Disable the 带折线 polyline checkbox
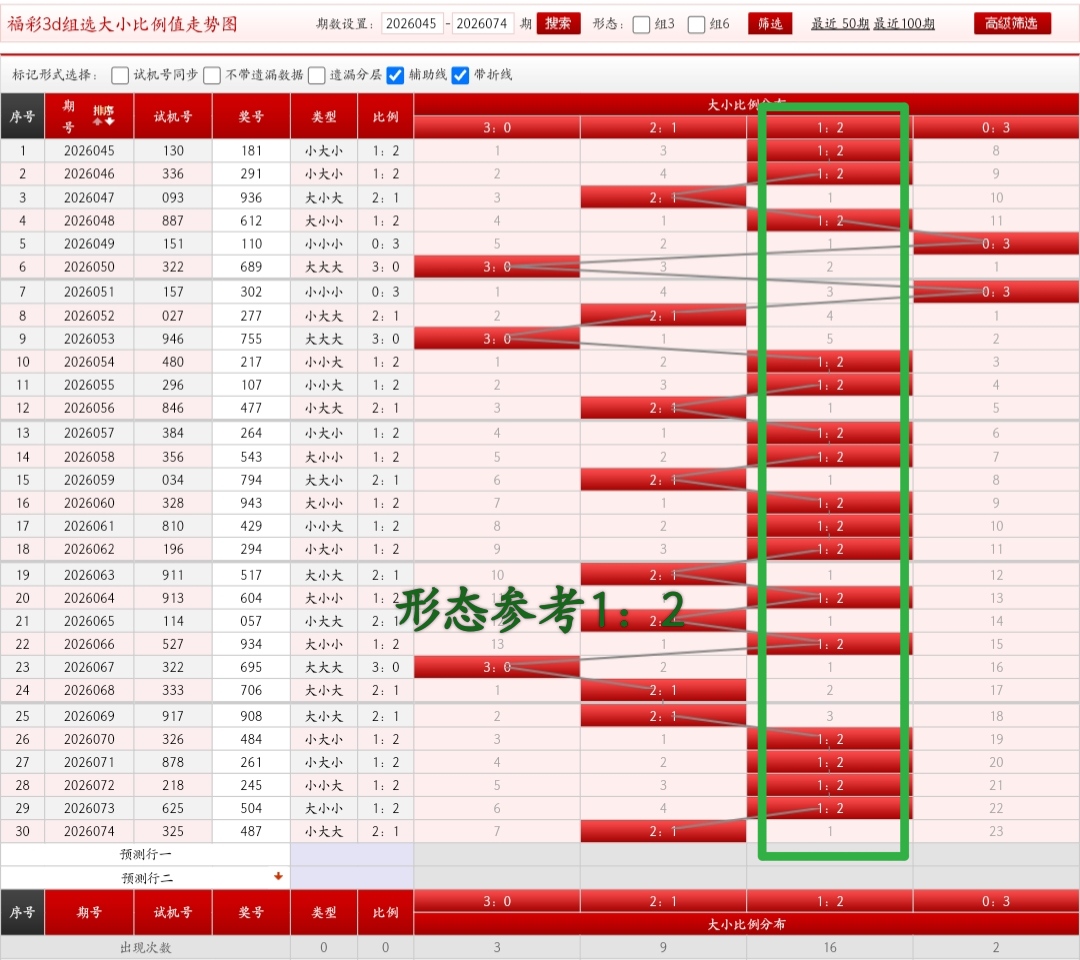Image resolution: width=1080 pixels, height=960 pixels. [x=460, y=75]
